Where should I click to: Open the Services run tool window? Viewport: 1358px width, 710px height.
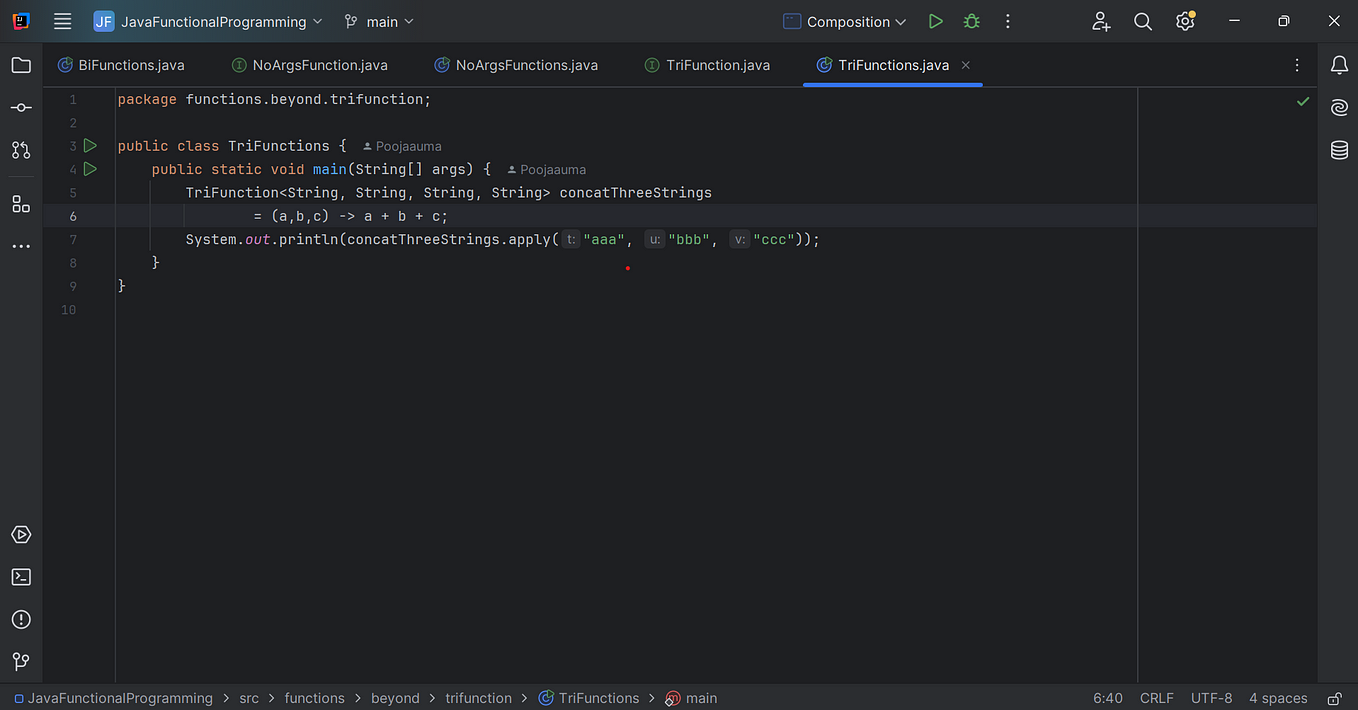click(x=21, y=535)
